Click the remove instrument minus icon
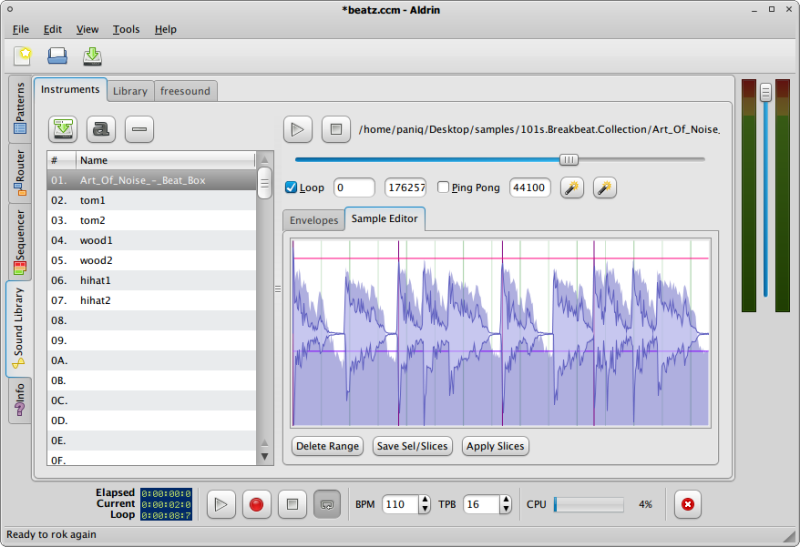The image size is (800, 547). pyautogui.click(x=140, y=129)
